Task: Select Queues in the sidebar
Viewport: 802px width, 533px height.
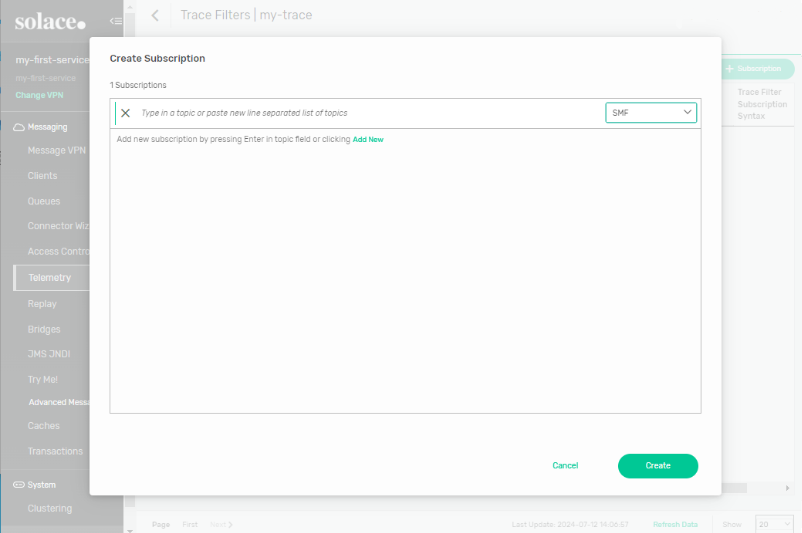Action: point(44,201)
